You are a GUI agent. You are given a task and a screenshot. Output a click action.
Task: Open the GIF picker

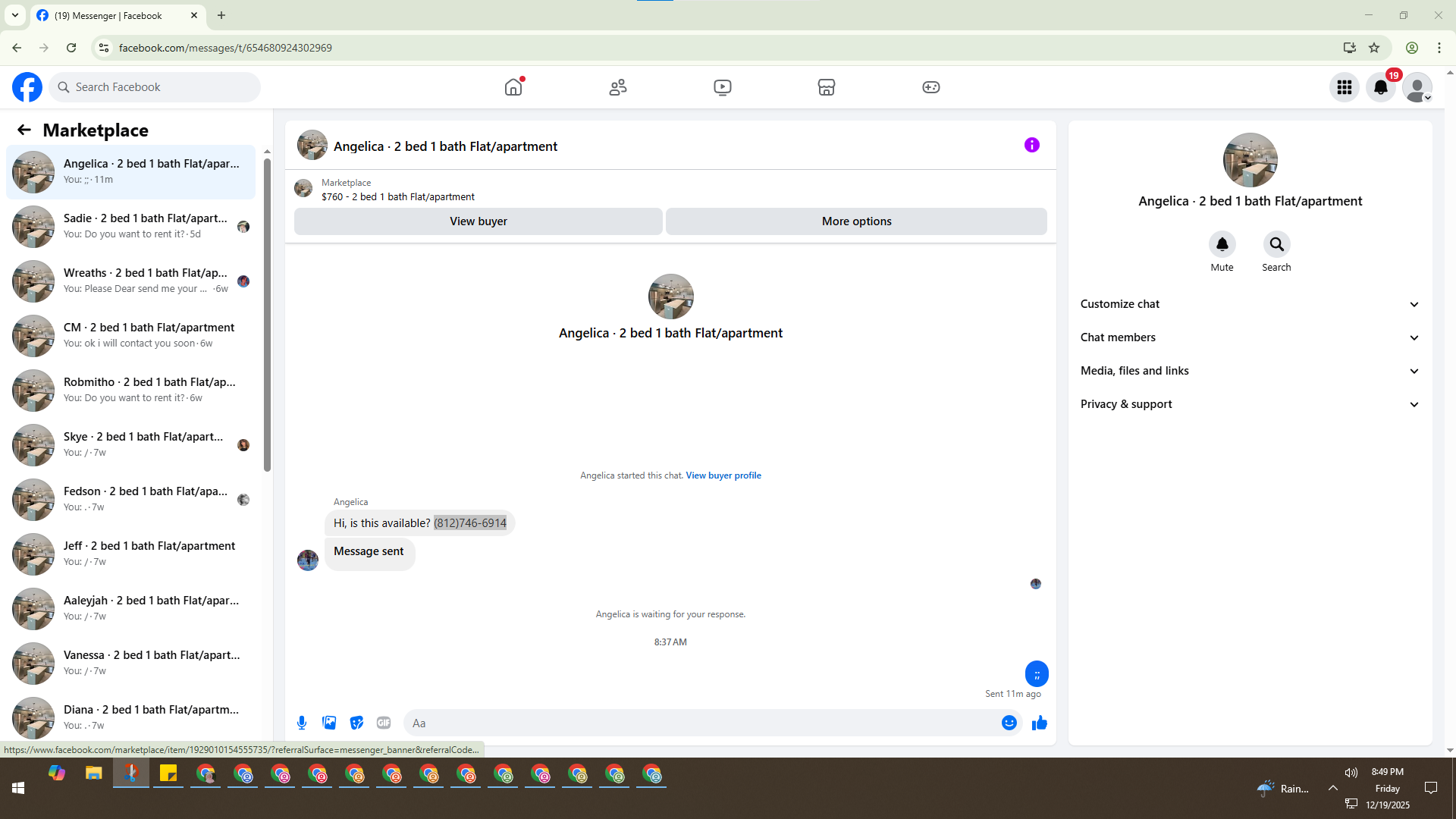pyautogui.click(x=384, y=723)
